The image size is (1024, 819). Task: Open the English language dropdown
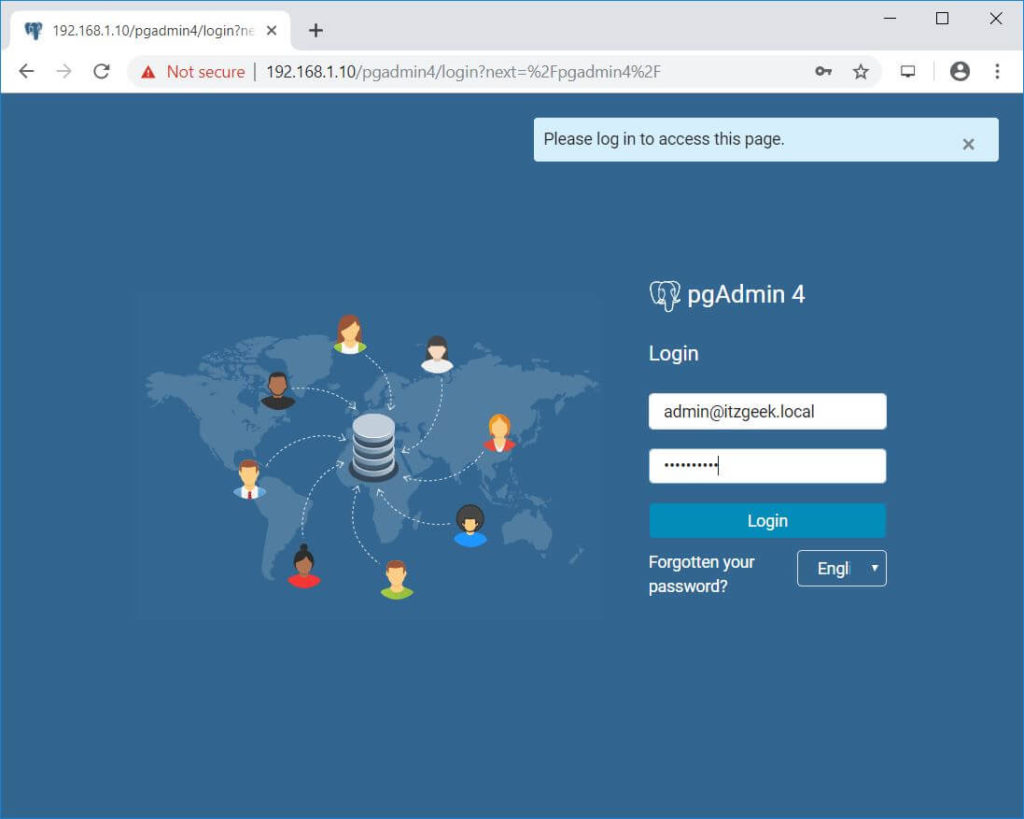point(841,568)
